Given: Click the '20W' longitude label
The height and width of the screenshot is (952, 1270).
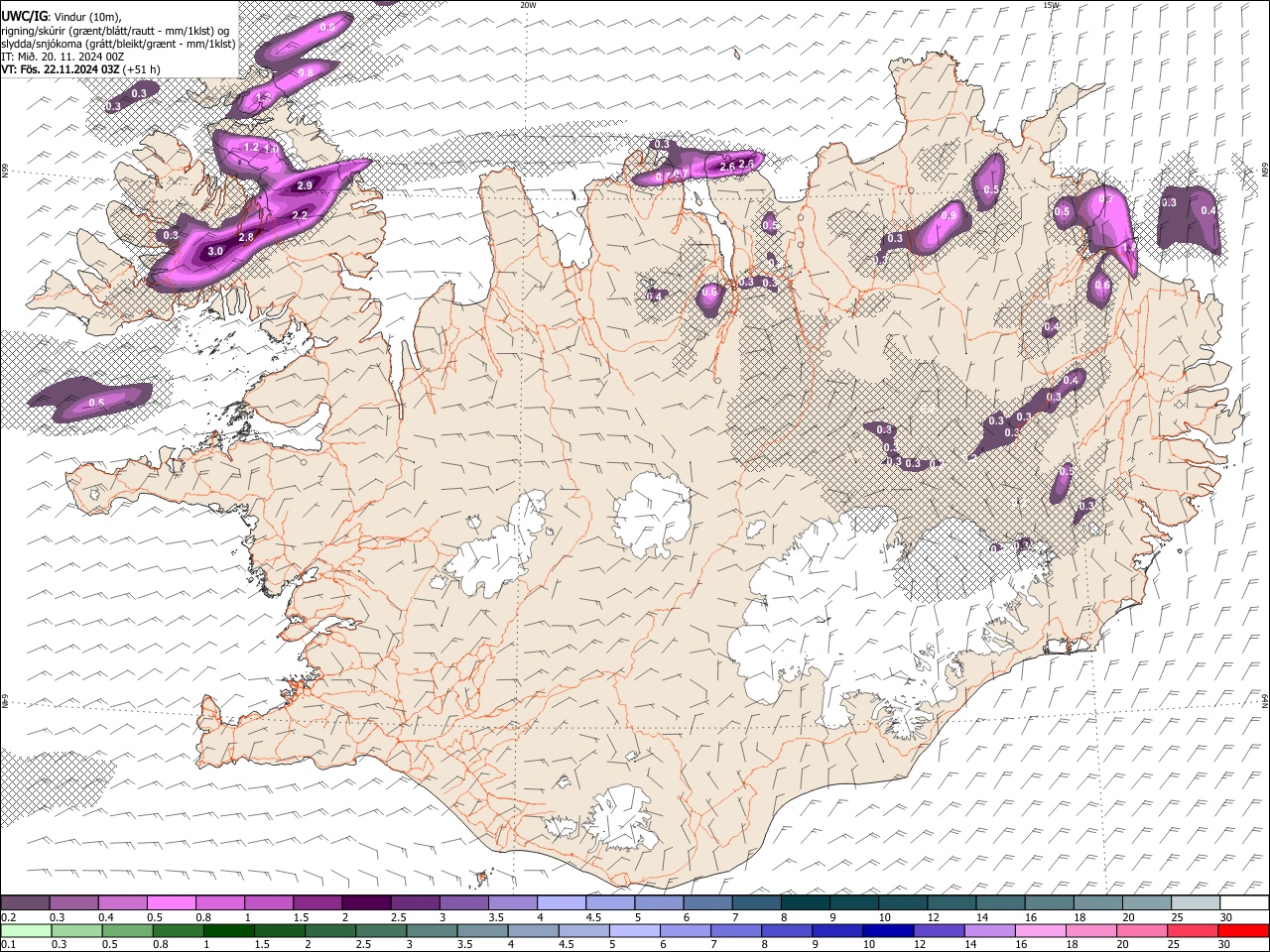Looking at the screenshot, I should click(529, 5).
